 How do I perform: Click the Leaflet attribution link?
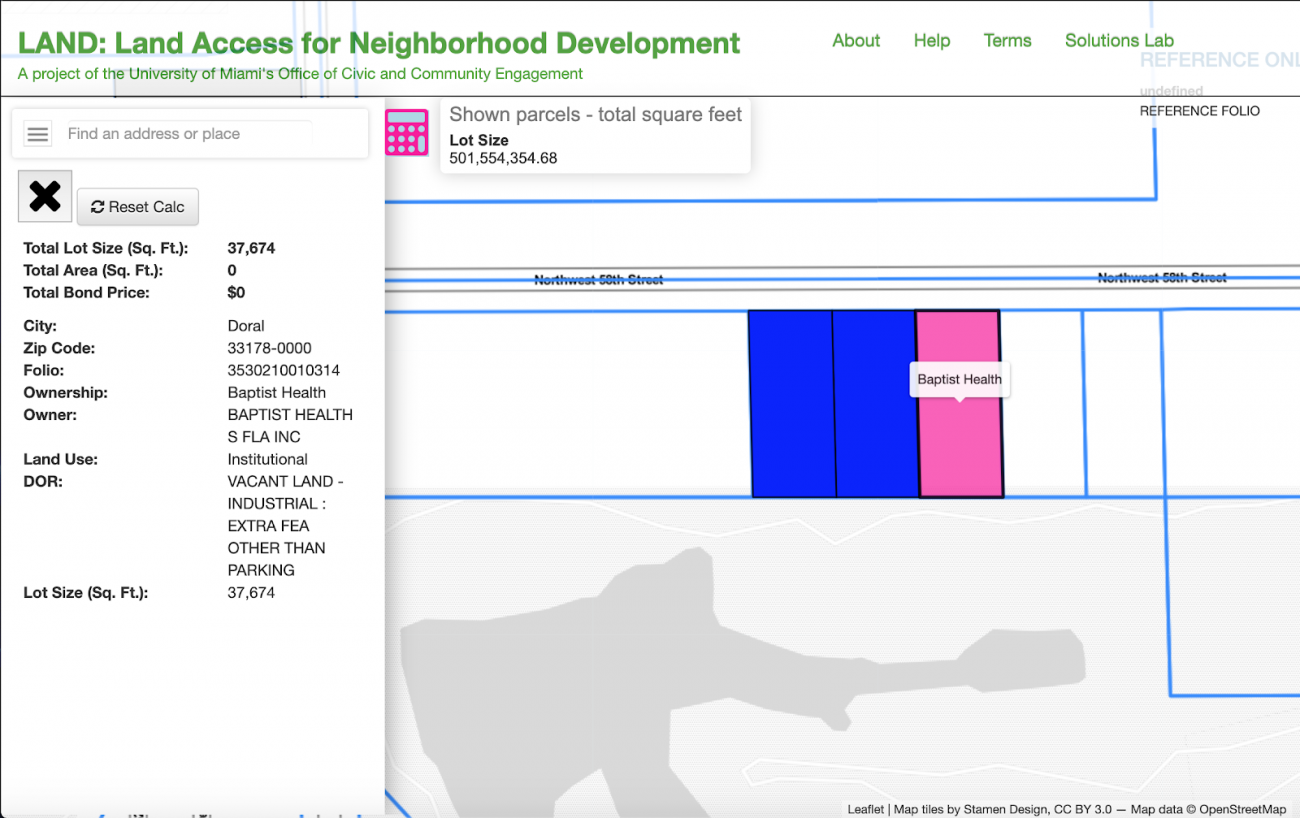[x=865, y=809]
